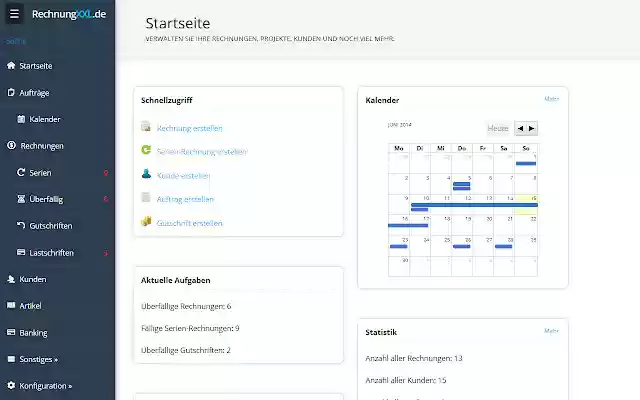Open the Aufträge menu item
The width and height of the screenshot is (640, 400).
(34, 93)
